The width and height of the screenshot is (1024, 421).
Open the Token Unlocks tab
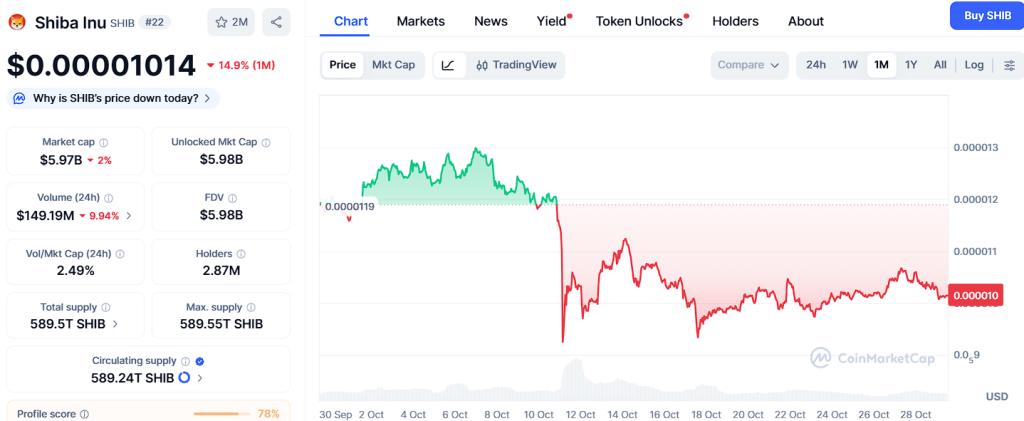[637, 21]
